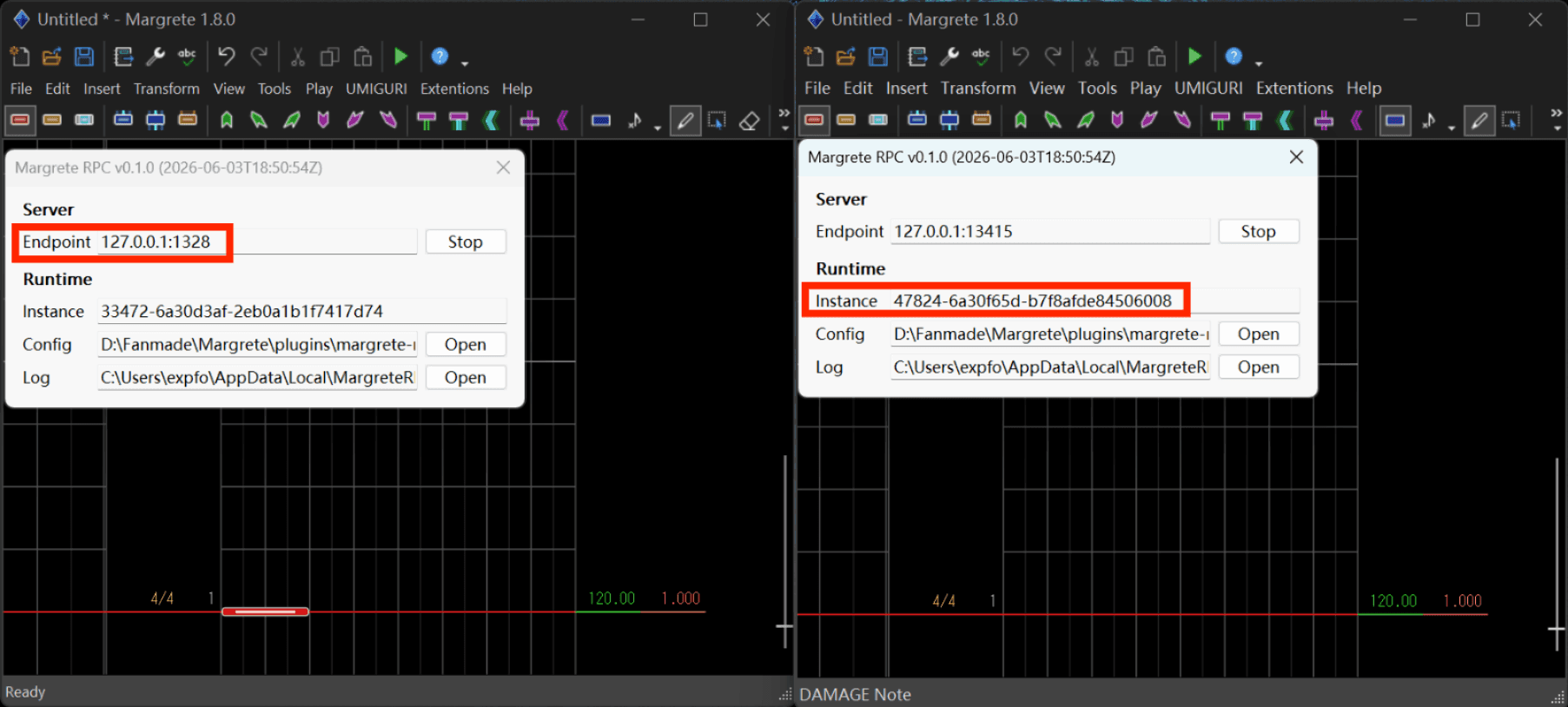Toggle the pen draw mode in left window
Screen dimensions: 1568x707
(x=685, y=120)
